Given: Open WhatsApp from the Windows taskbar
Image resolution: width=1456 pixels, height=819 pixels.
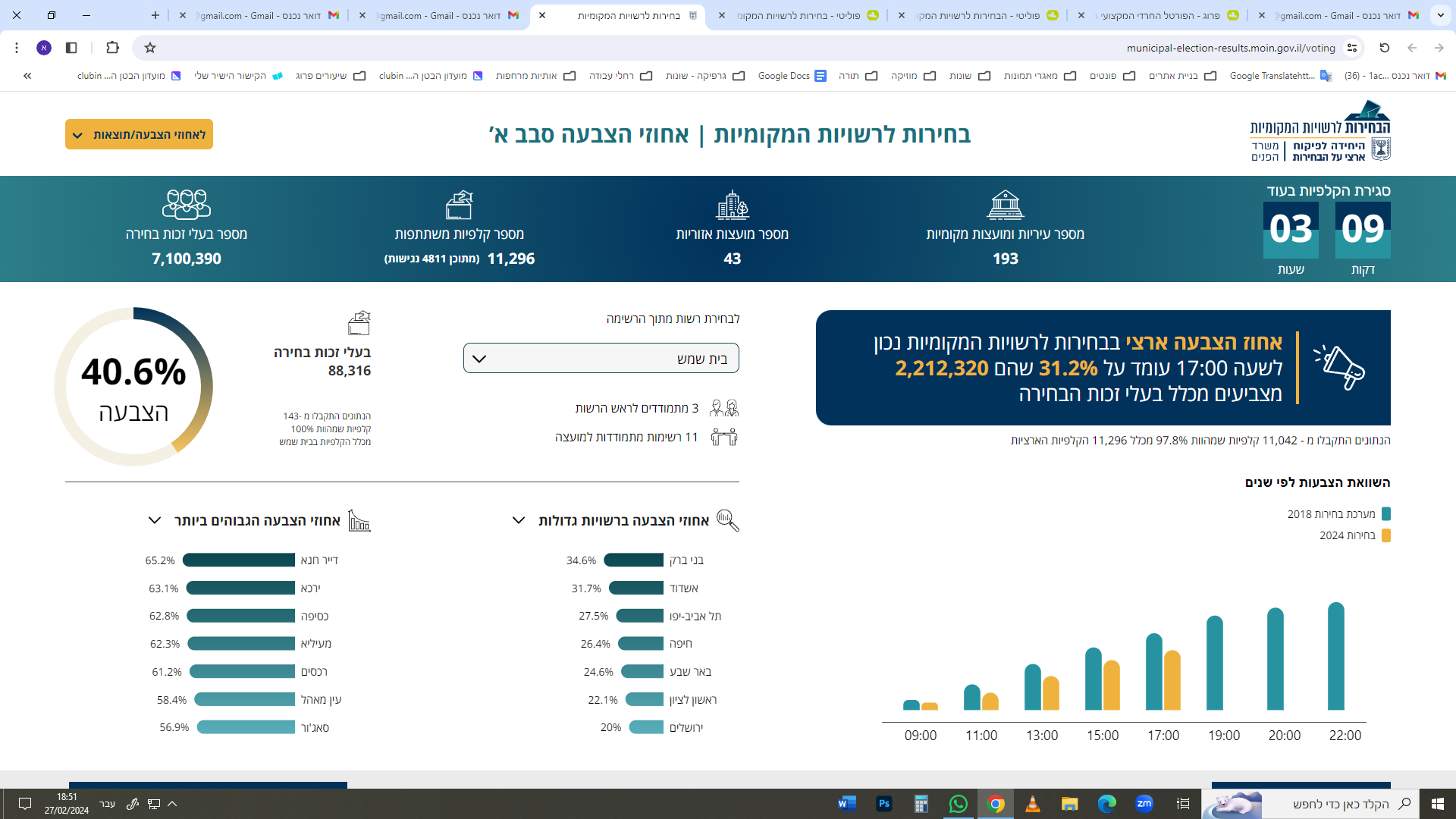Looking at the screenshot, I should pos(959,804).
